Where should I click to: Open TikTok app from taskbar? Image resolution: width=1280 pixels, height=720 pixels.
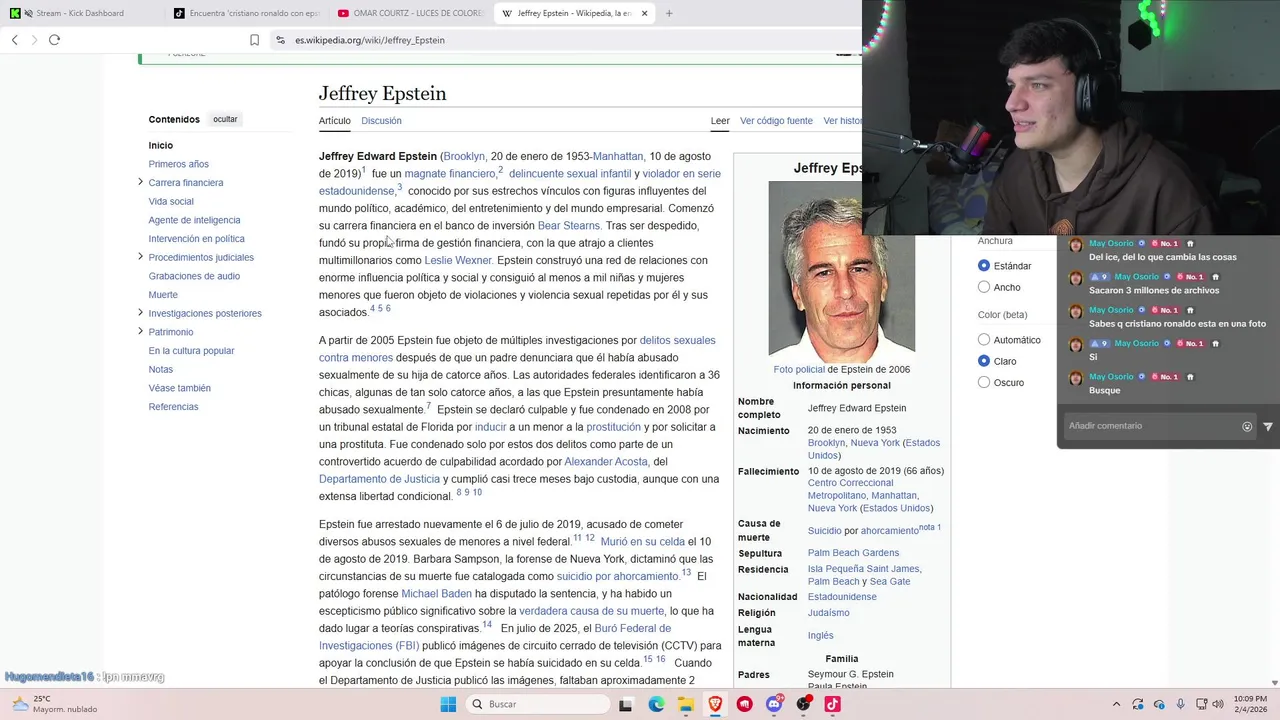[x=832, y=704]
